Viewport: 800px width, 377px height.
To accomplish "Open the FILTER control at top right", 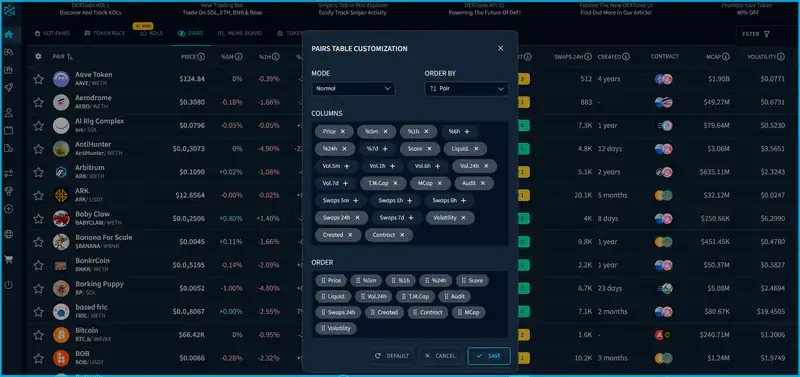I will (757, 34).
